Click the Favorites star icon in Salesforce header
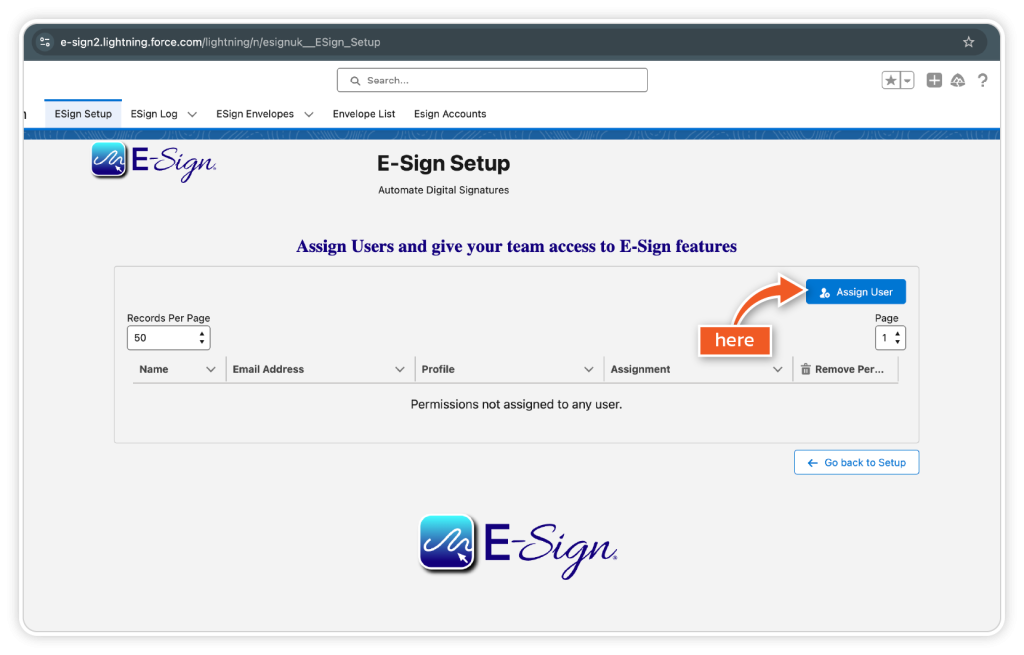 click(891, 81)
